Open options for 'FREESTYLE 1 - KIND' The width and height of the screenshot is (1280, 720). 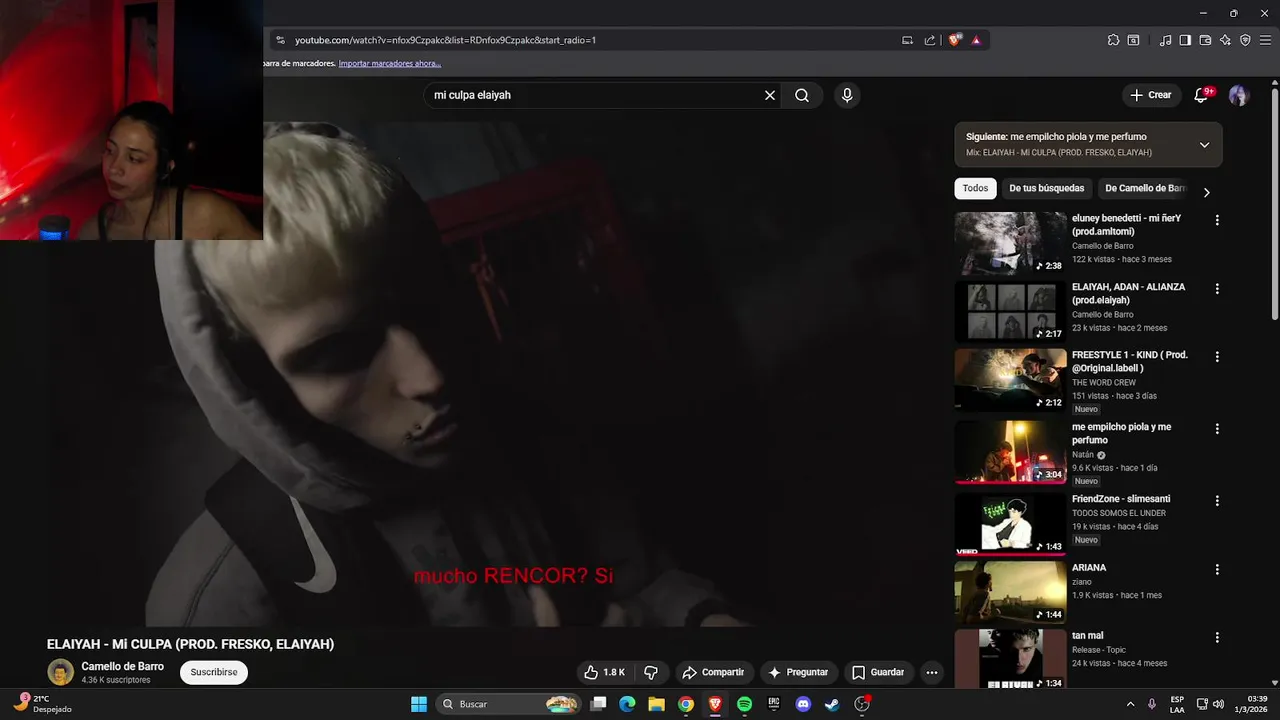[1217, 357]
